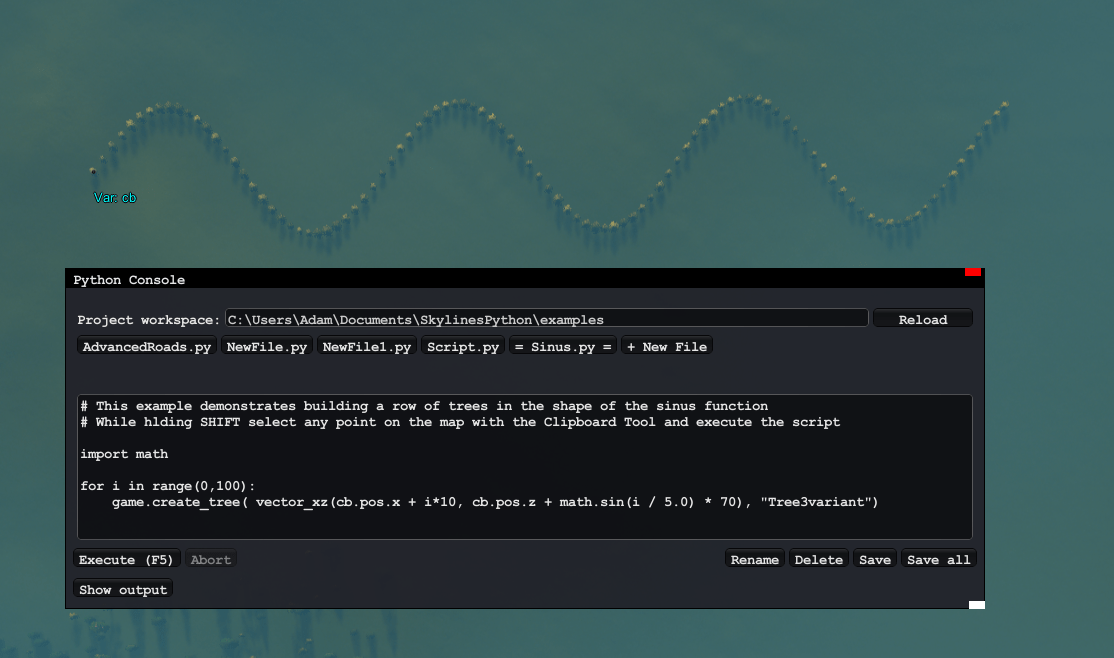
Task: Place the cursor on the 'import math' line
Action: [x=125, y=454]
